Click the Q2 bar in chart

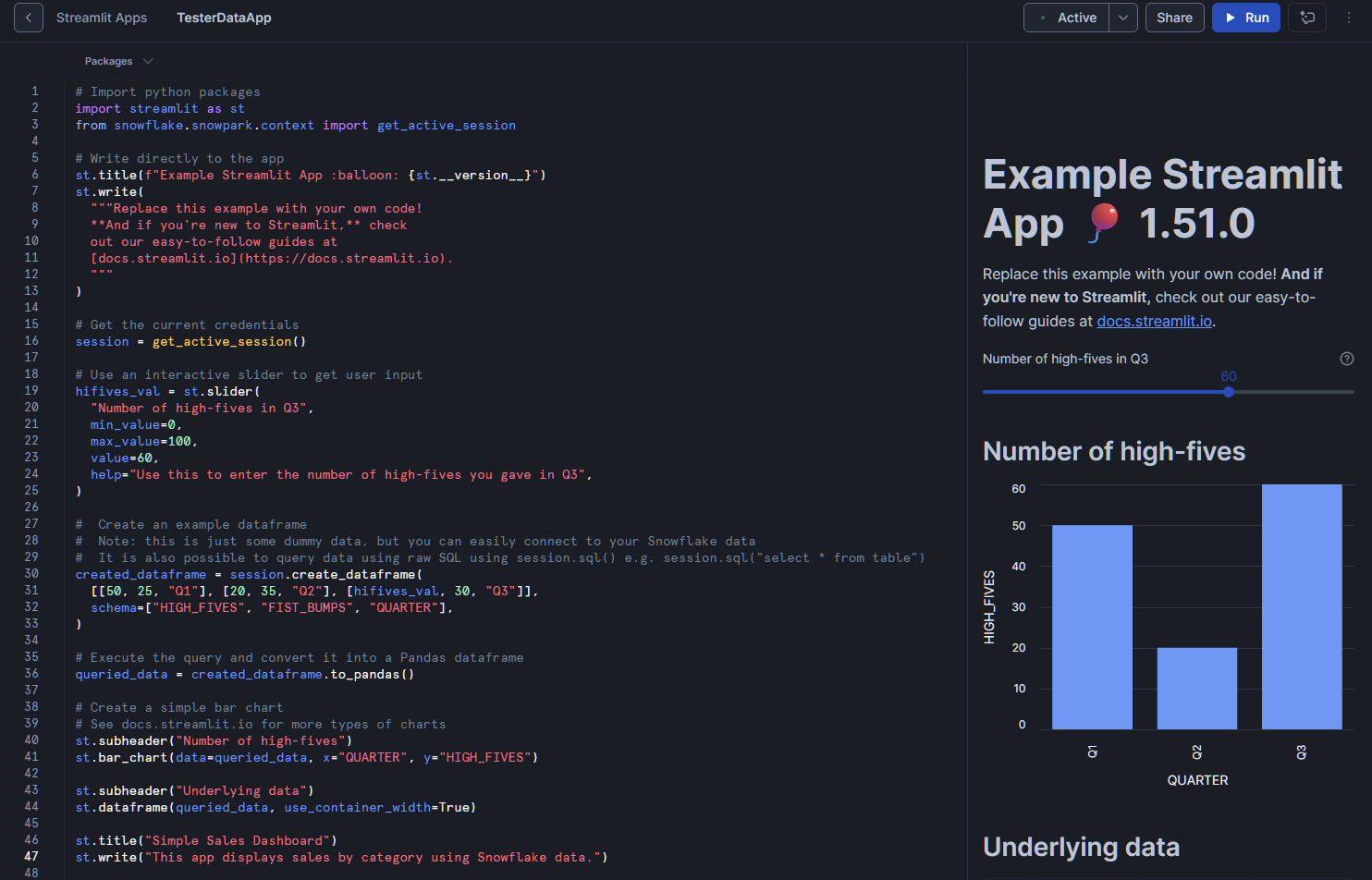click(1196, 688)
